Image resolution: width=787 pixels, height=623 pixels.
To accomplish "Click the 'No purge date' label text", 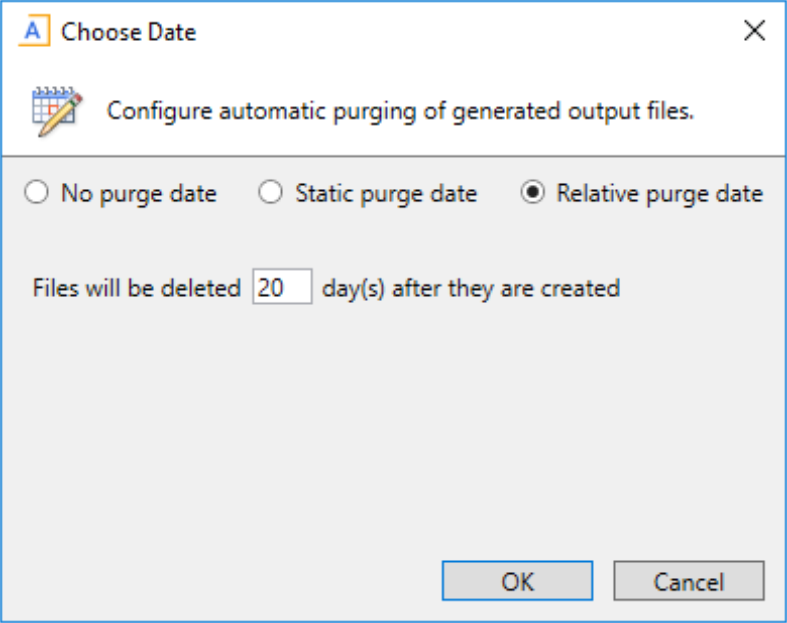I will (x=138, y=194).
